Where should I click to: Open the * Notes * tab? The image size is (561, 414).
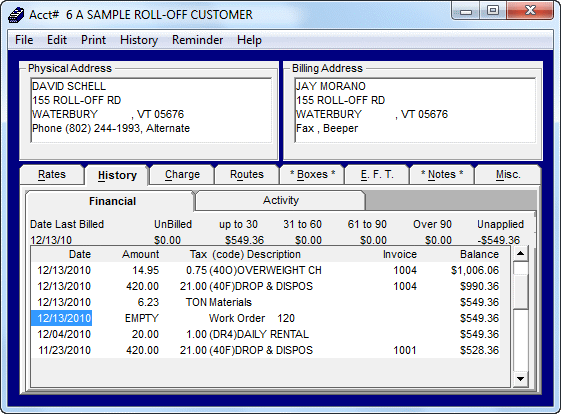pos(442,175)
